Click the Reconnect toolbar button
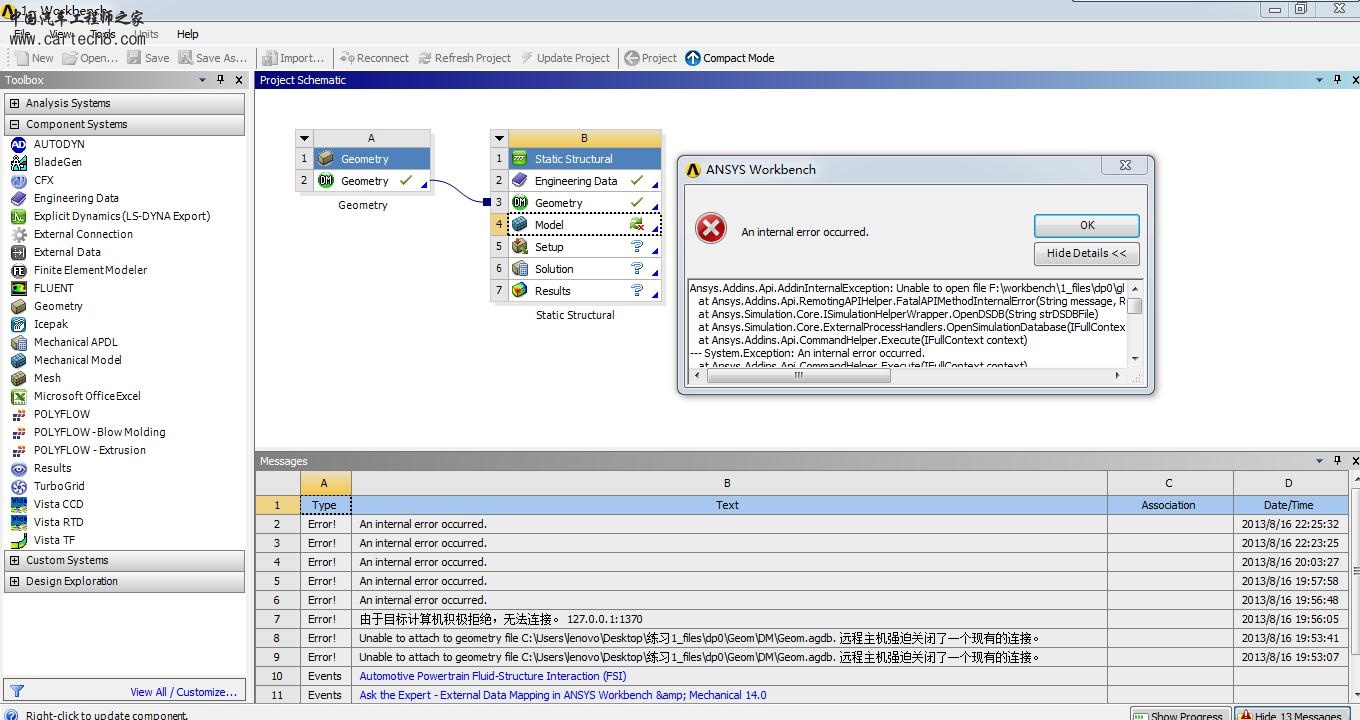 374,58
